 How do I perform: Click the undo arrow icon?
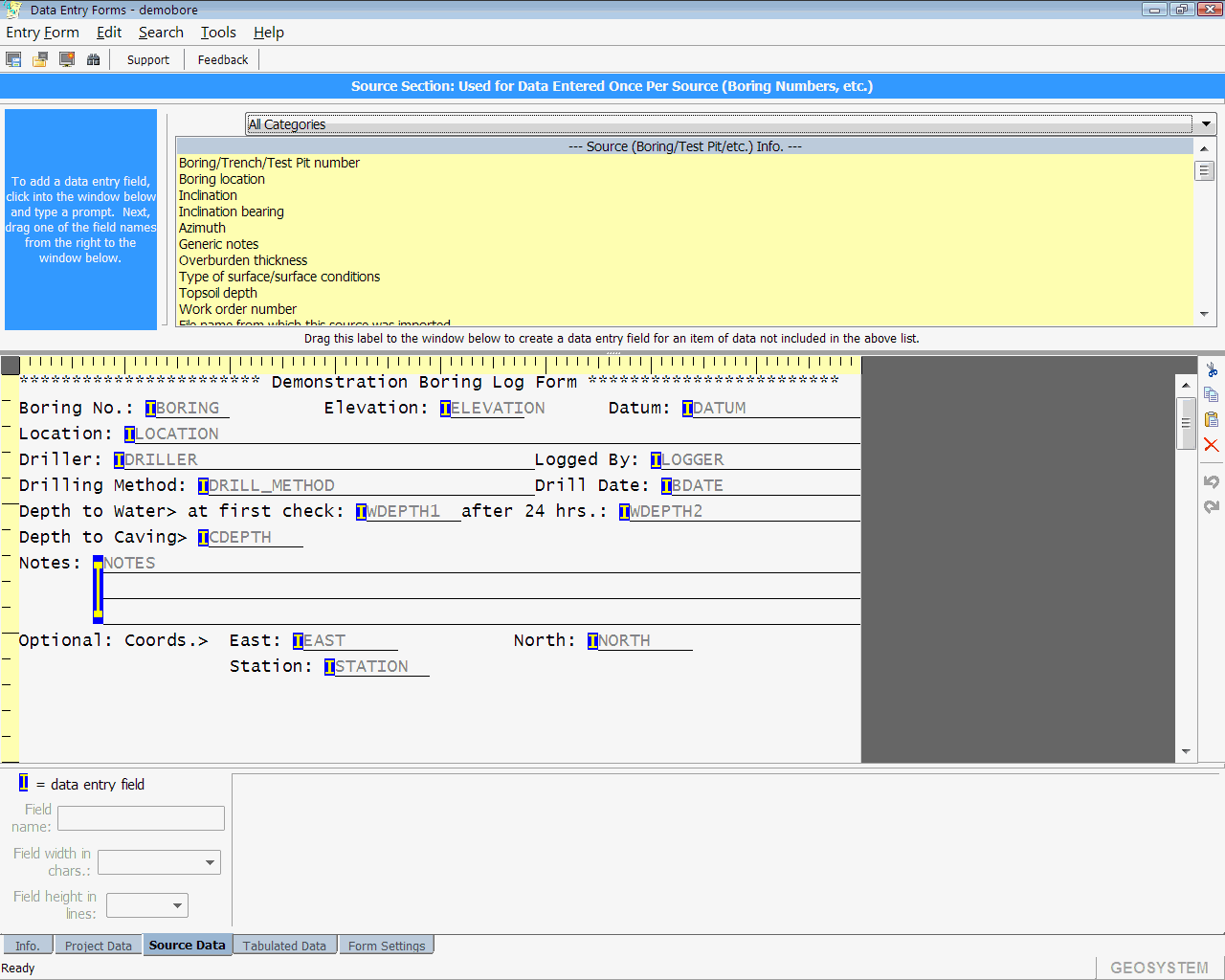coord(1212,481)
